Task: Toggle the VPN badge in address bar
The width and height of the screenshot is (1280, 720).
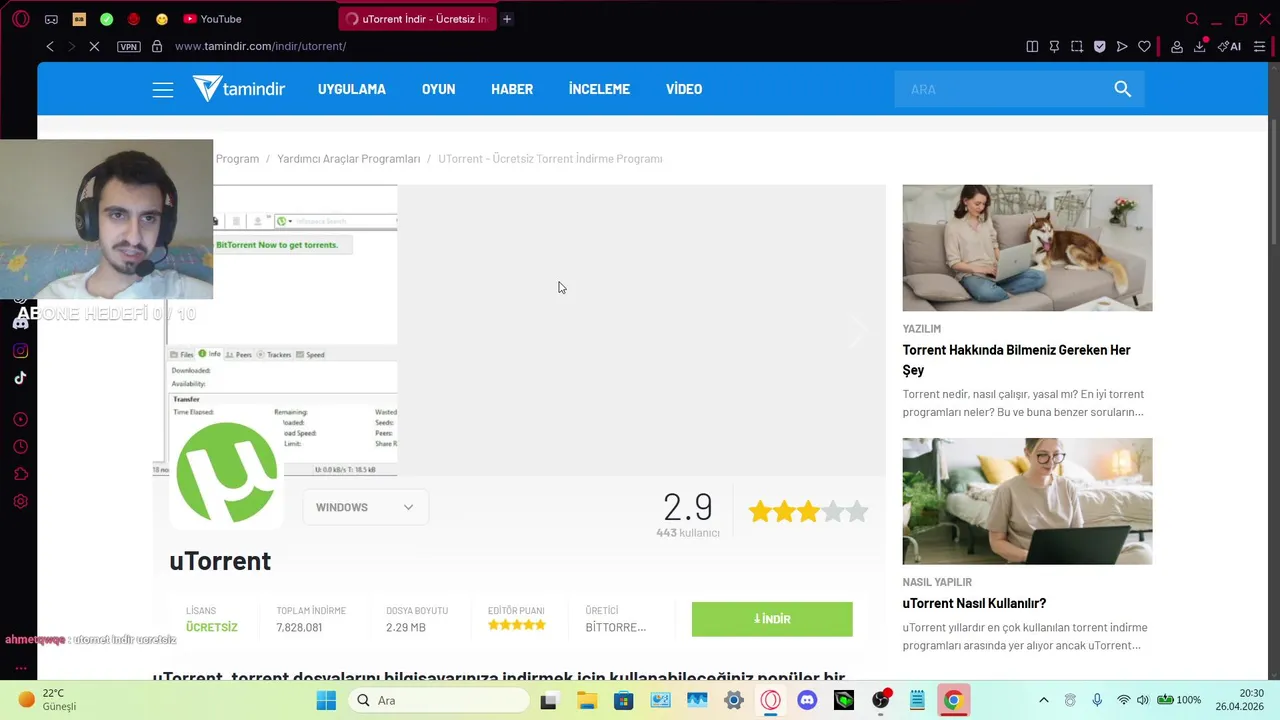Action: pyautogui.click(x=129, y=46)
